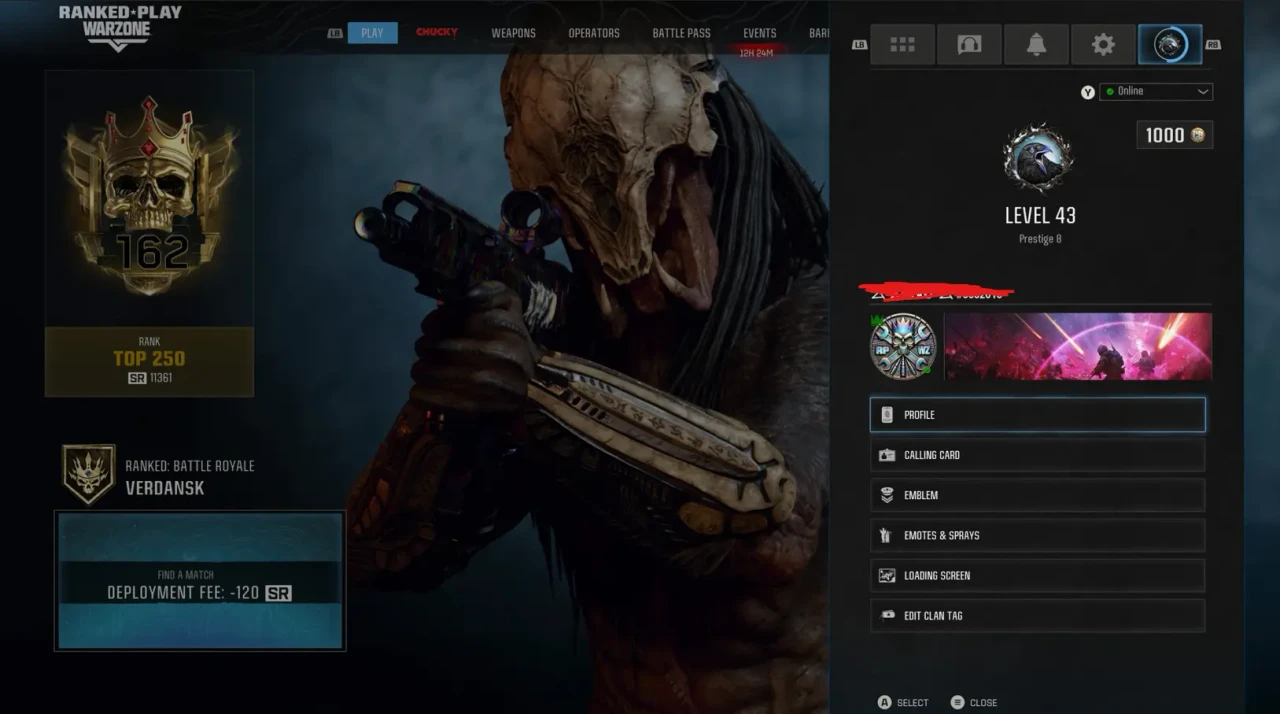The image size is (1280, 714).
Task: Click the Loading Screen row icon
Action: click(x=886, y=575)
